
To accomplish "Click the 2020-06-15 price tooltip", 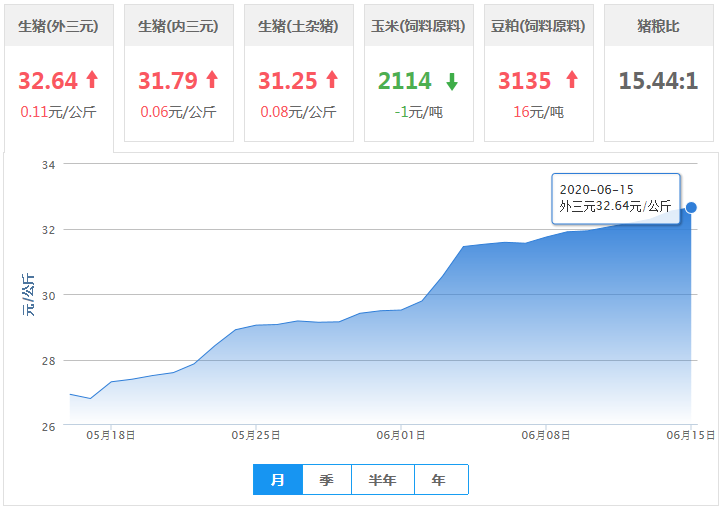I will tap(615, 198).
